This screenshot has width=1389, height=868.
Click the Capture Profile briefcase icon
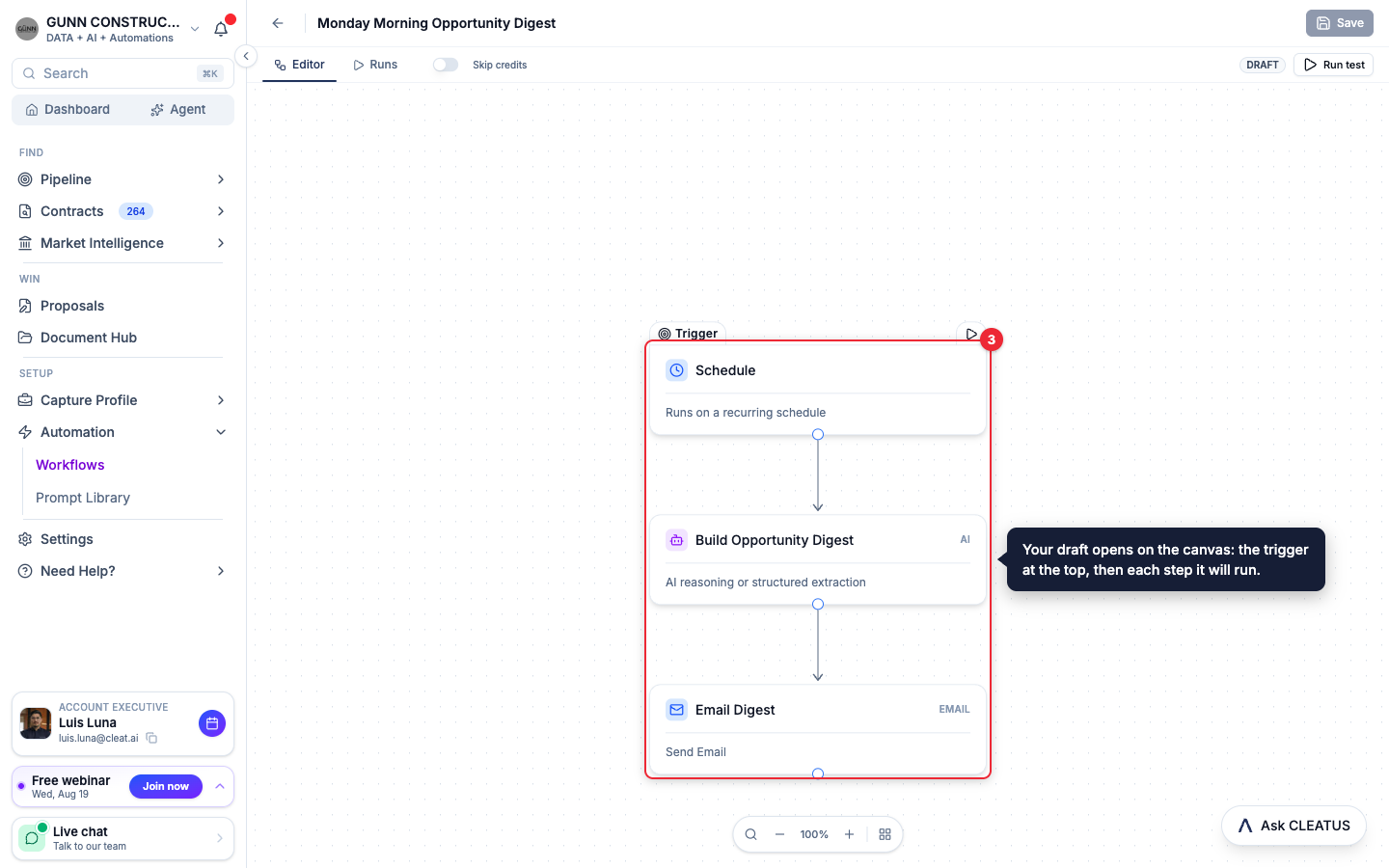pos(25,400)
